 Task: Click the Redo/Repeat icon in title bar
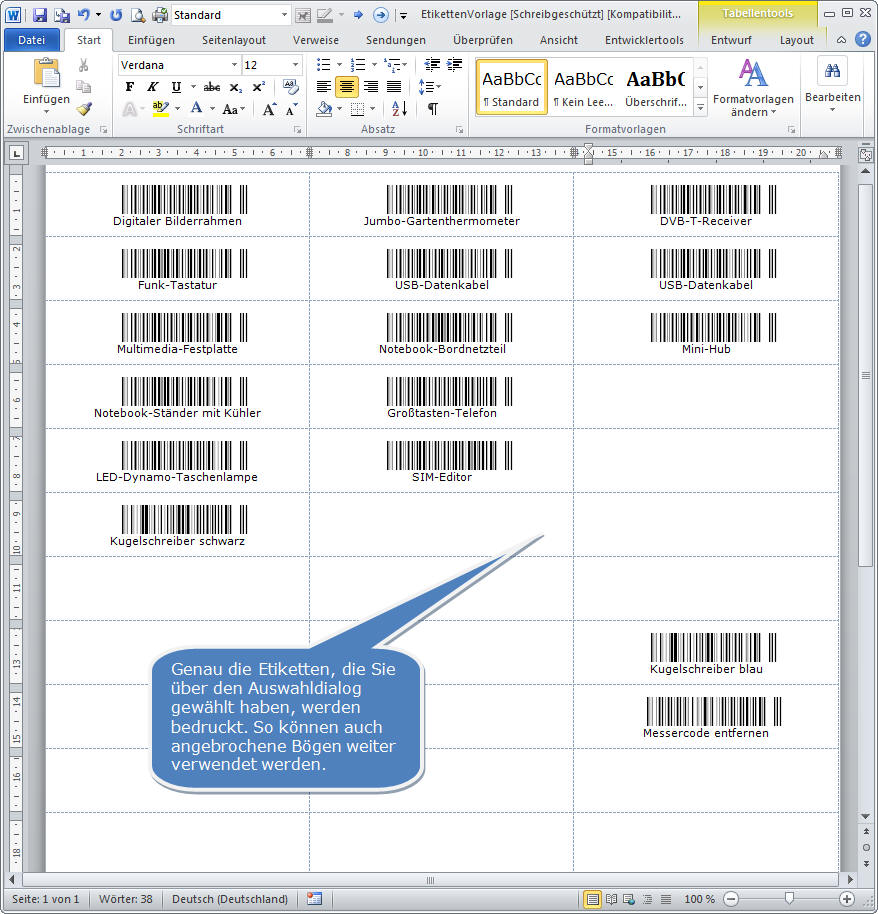(x=116, y=15)
